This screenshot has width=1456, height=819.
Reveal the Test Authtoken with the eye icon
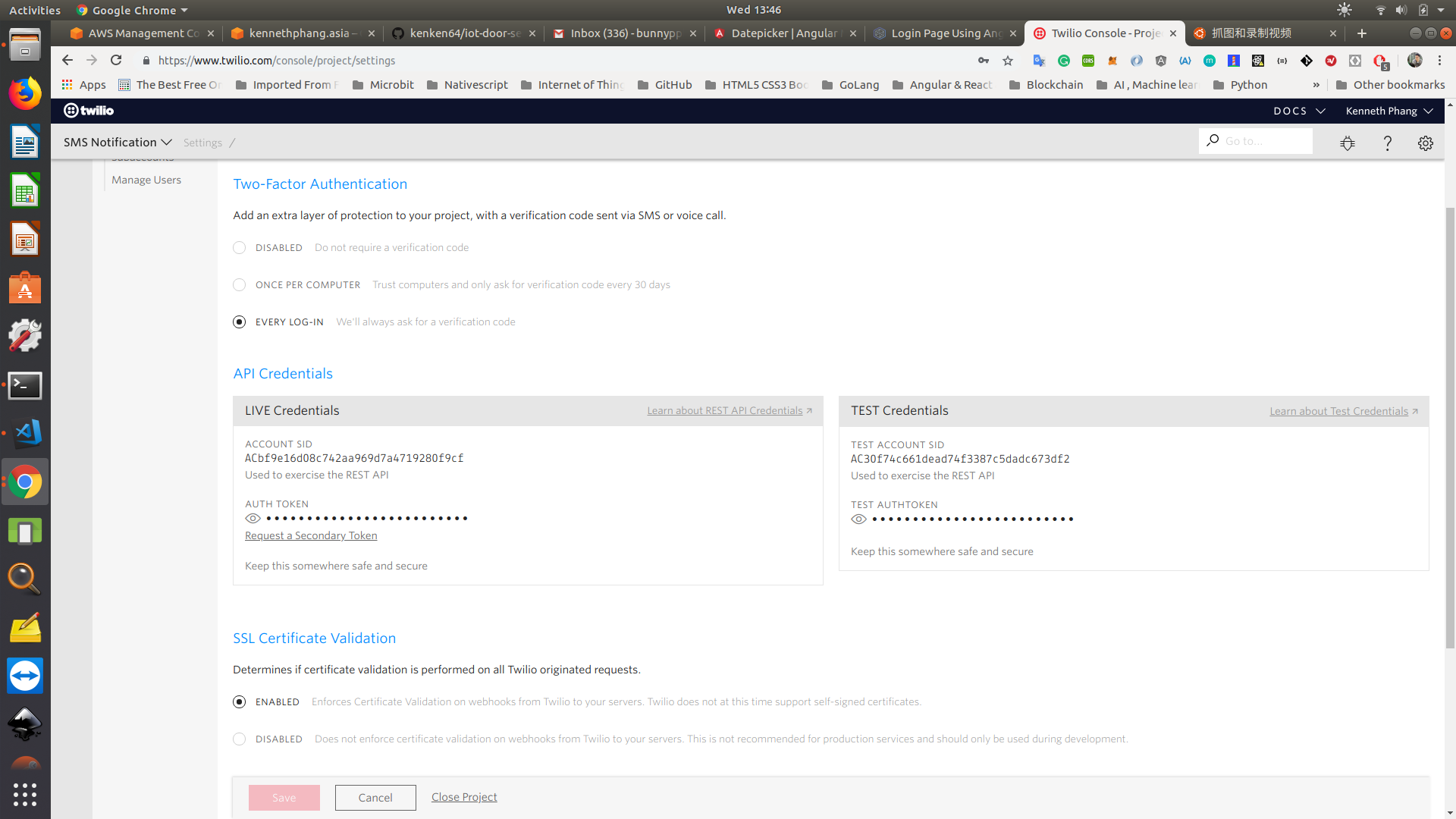(x=858, y=519)
